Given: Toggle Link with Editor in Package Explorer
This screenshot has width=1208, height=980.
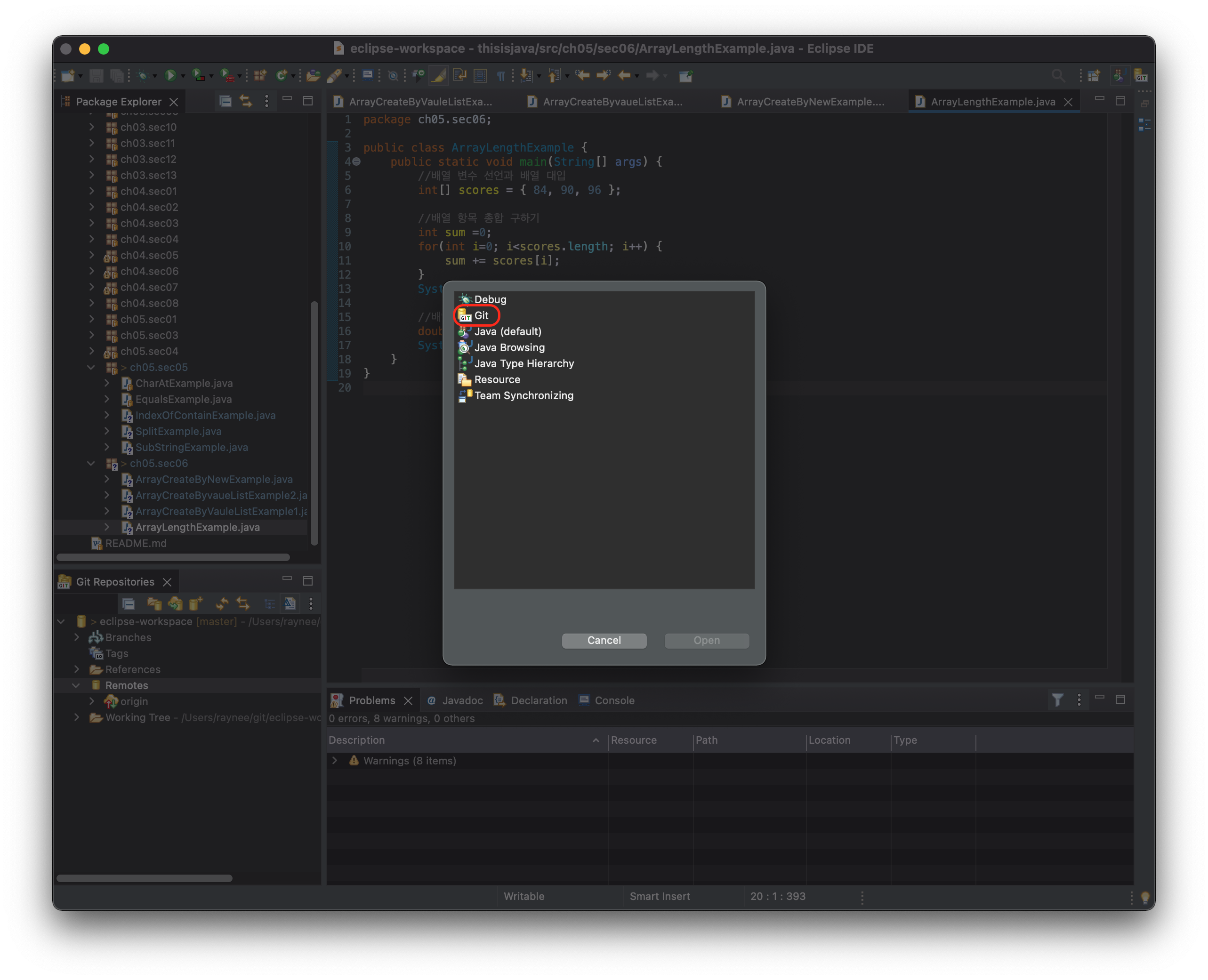Looking at the screenshot, I should pyautogui.click(x=246, y=102).
